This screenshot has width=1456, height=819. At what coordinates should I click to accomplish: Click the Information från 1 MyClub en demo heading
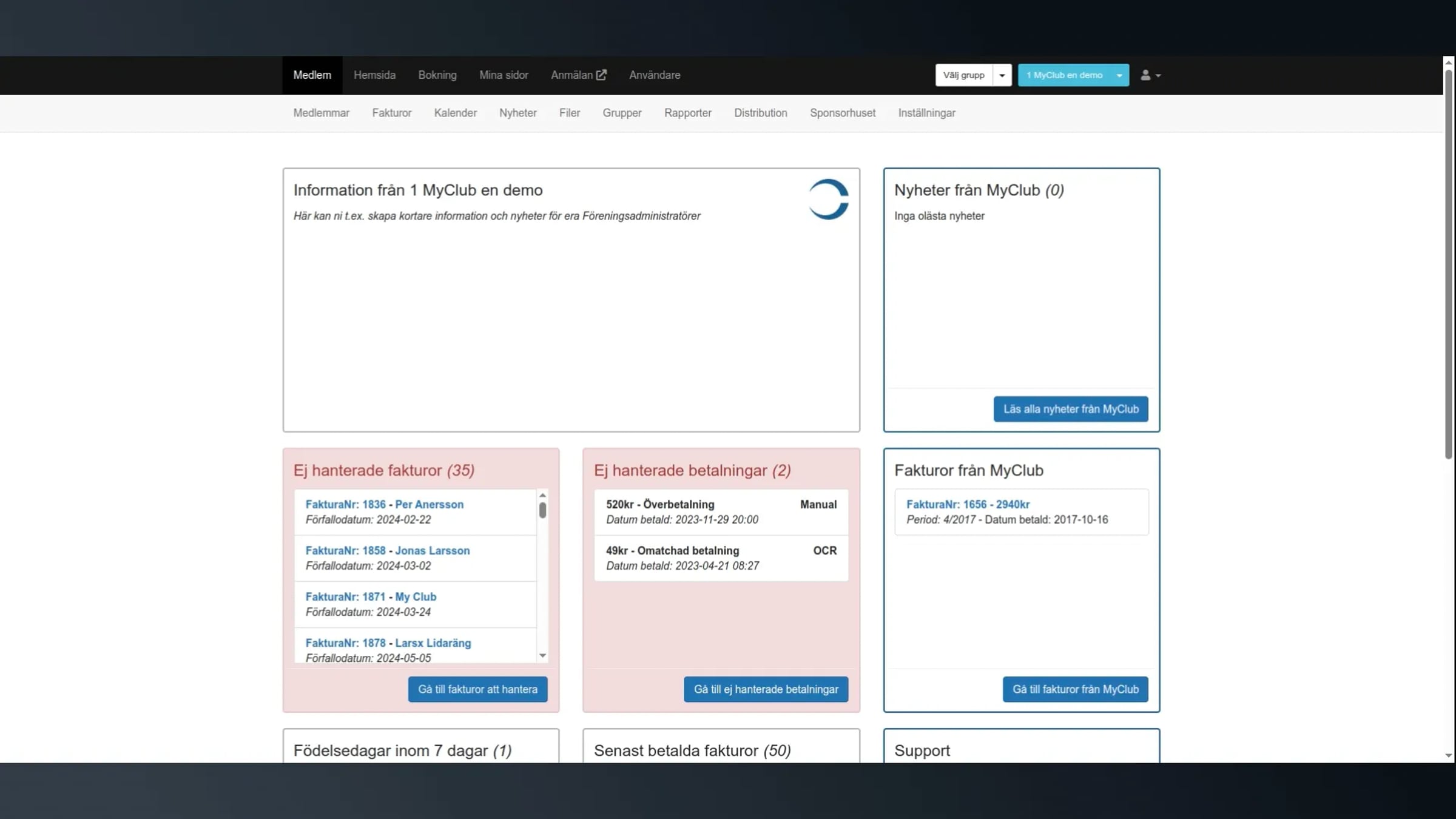click(418, 190)
